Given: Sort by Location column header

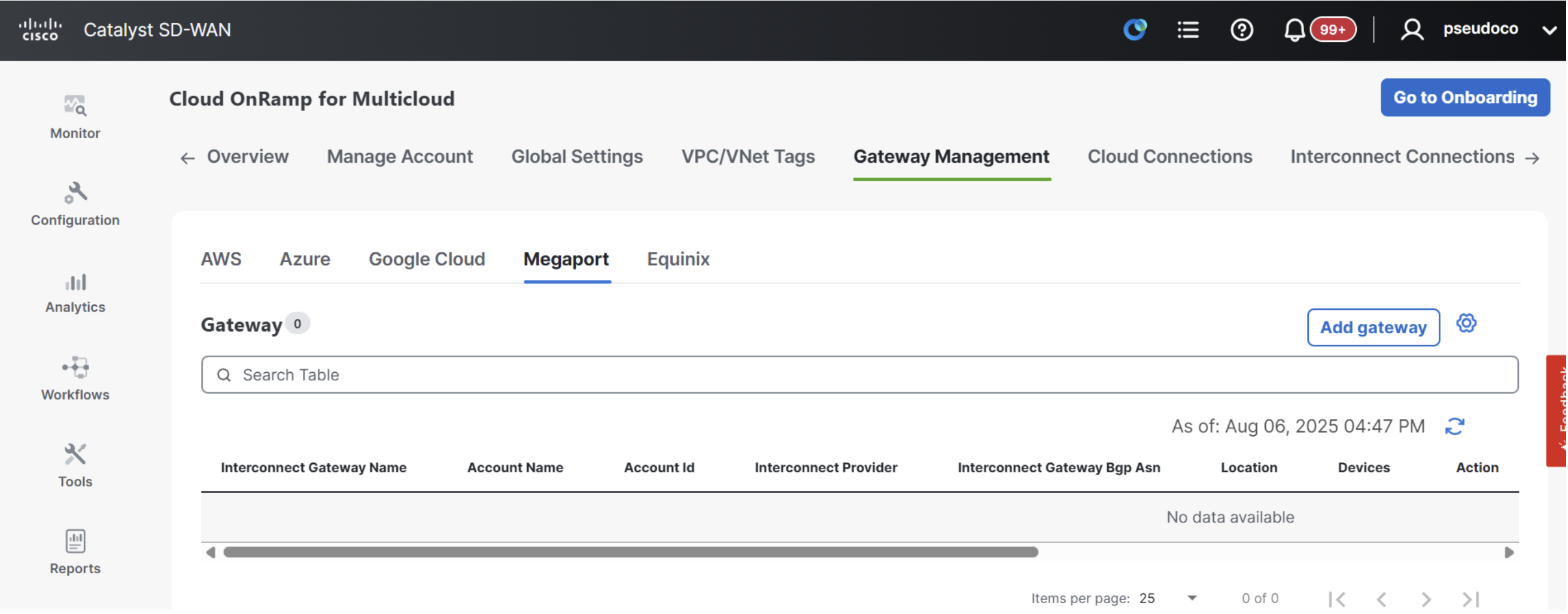Looking at the screenshot, I should (x=1250, y=468).
